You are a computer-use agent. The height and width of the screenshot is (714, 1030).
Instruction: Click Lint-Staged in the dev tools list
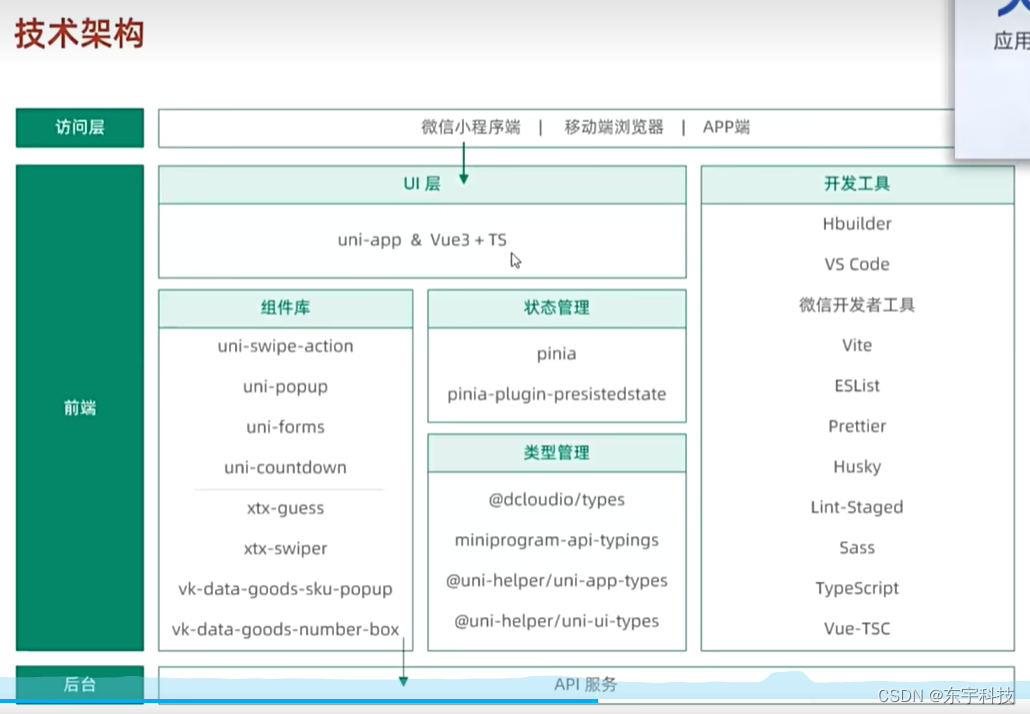857,507
